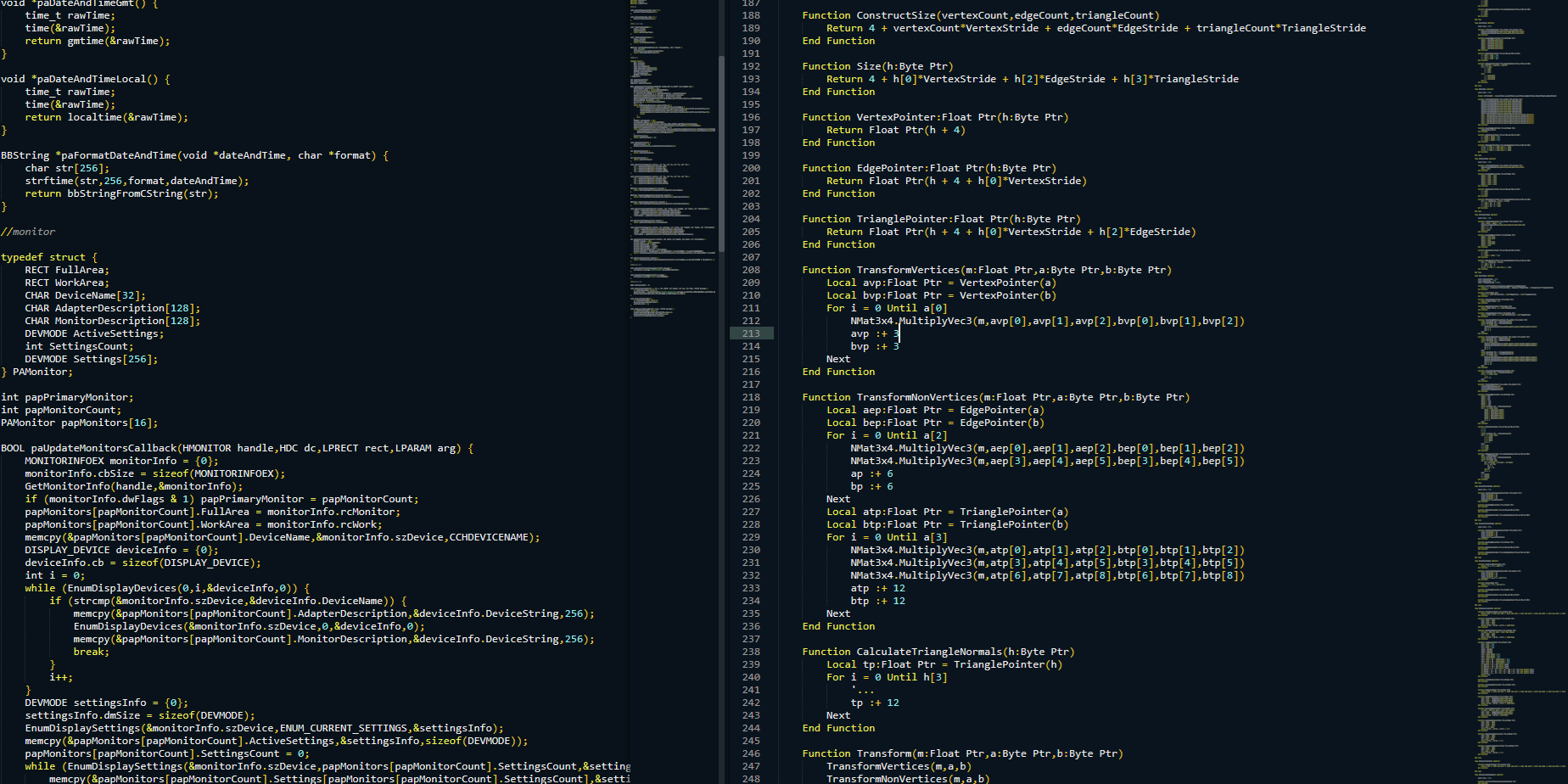1568x784 pixels.
Task: Click 'Local atp:Float Ptr = TrianglePointer(a)' line
Action: [x=947, y=512]
